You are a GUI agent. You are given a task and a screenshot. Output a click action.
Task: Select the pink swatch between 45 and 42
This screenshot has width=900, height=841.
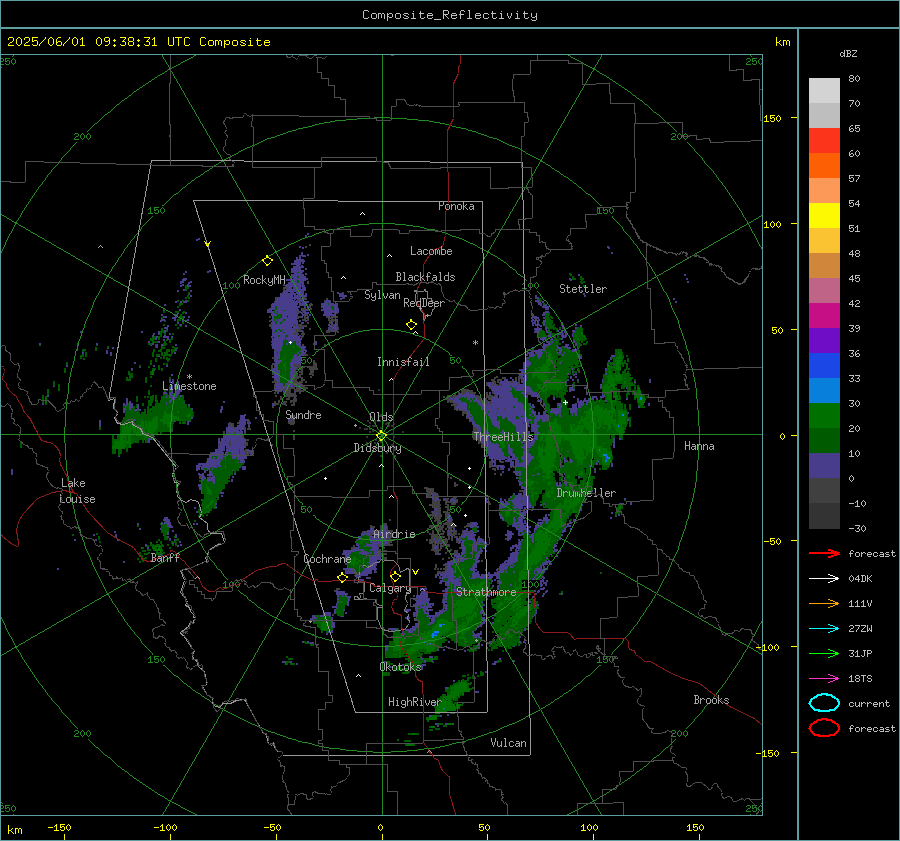point(824,290)
